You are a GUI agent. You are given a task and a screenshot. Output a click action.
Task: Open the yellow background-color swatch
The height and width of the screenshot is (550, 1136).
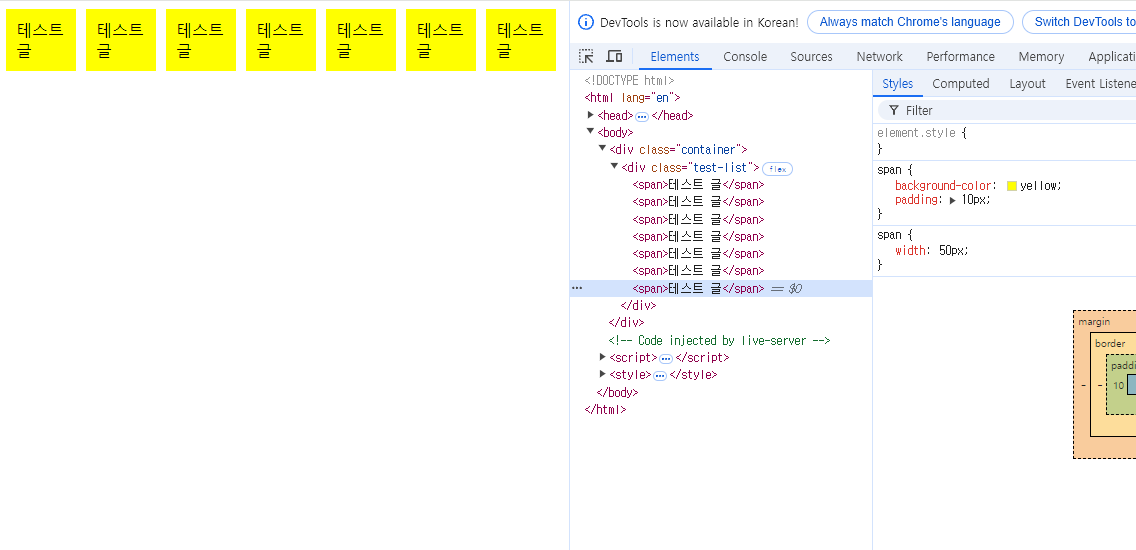tap(1012, 186)
